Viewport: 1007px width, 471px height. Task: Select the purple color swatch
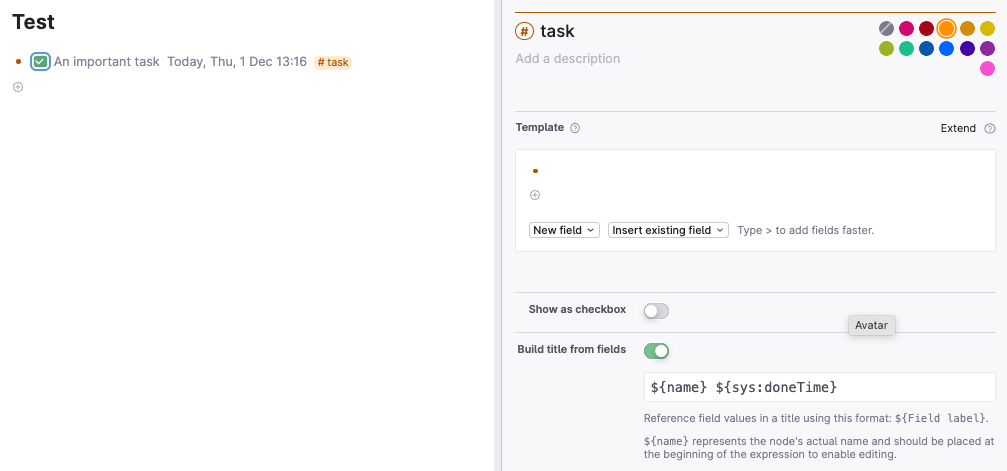(988, 49)
